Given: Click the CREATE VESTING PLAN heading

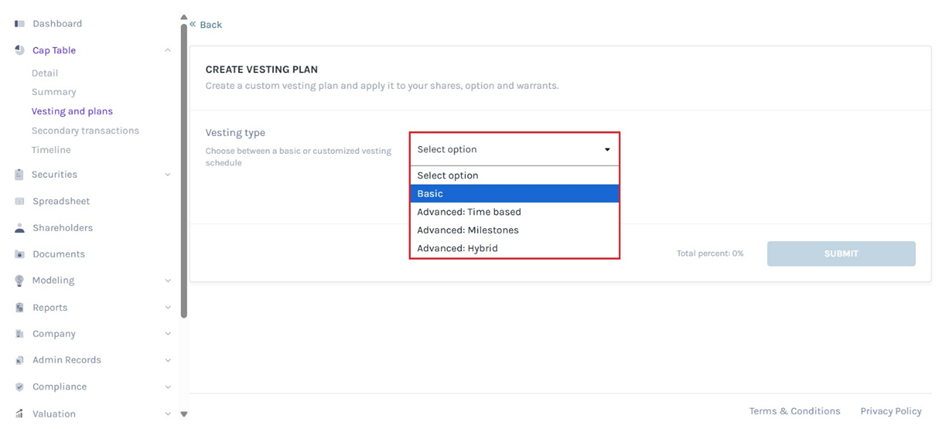Looking at the screenshot, I should tap(262, 70).
